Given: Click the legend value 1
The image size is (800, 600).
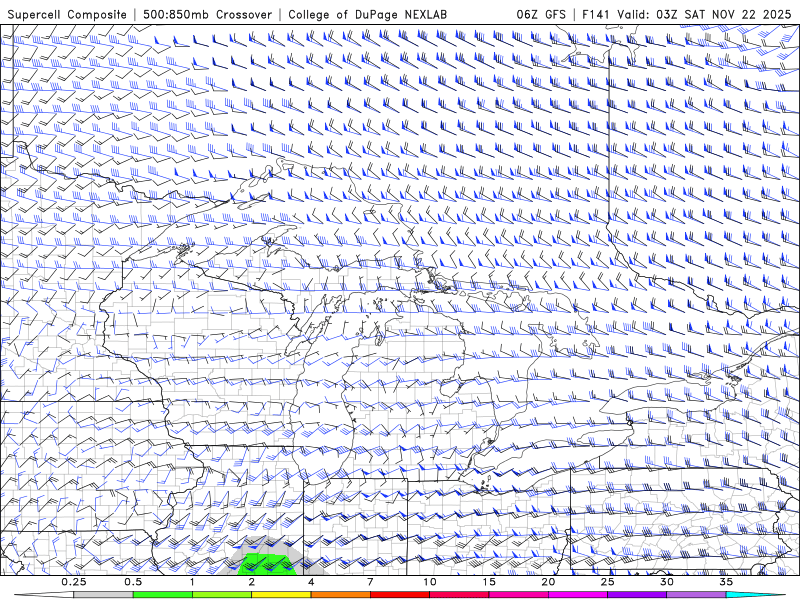Looking at the screenshot, I should (192, 582).
